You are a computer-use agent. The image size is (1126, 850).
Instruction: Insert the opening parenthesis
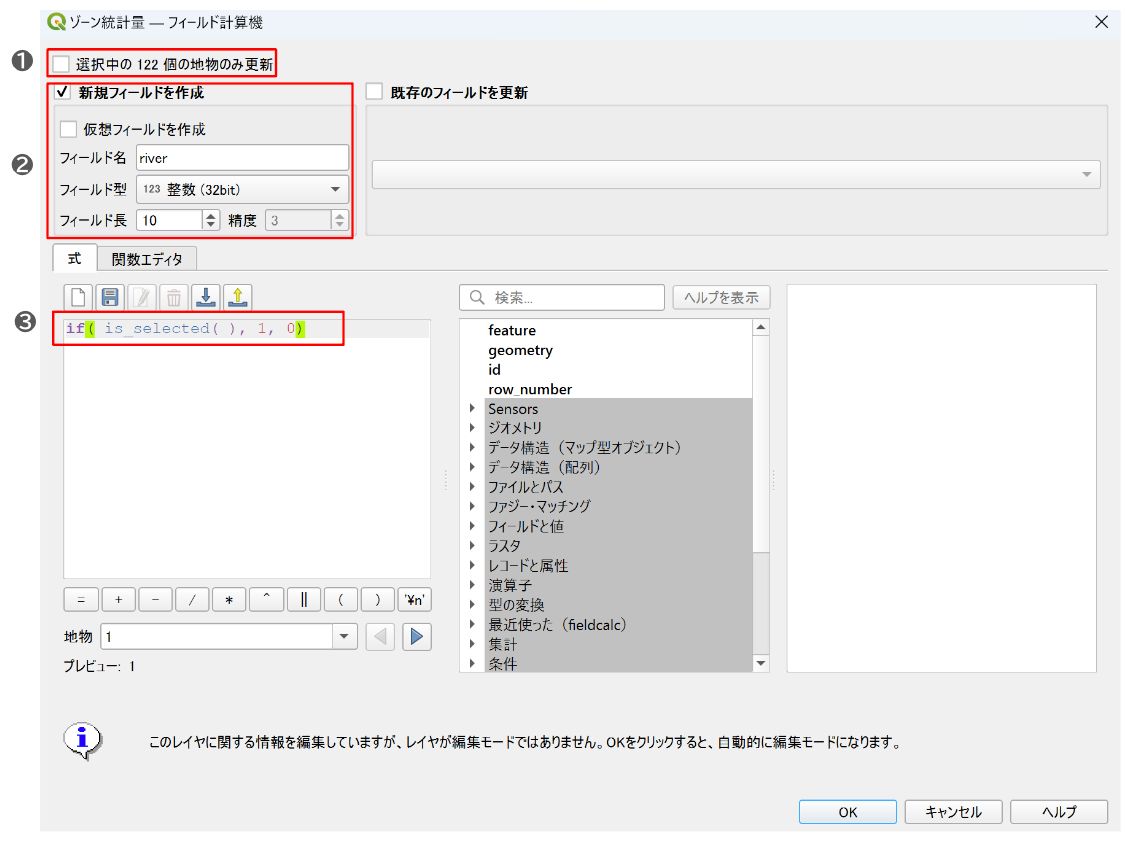click(x=341, y=599)
